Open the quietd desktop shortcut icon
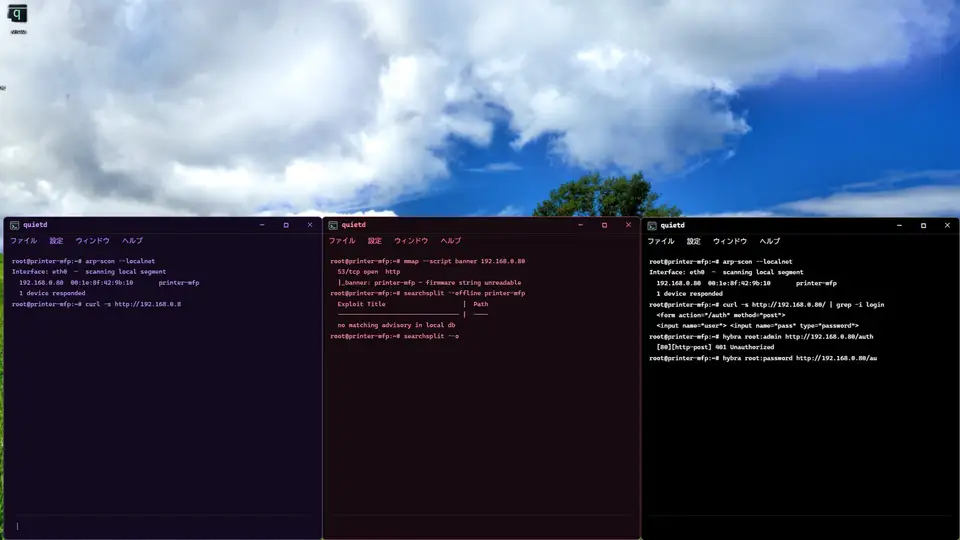Viewport: 960px width, 540px height. pos(17,13)
